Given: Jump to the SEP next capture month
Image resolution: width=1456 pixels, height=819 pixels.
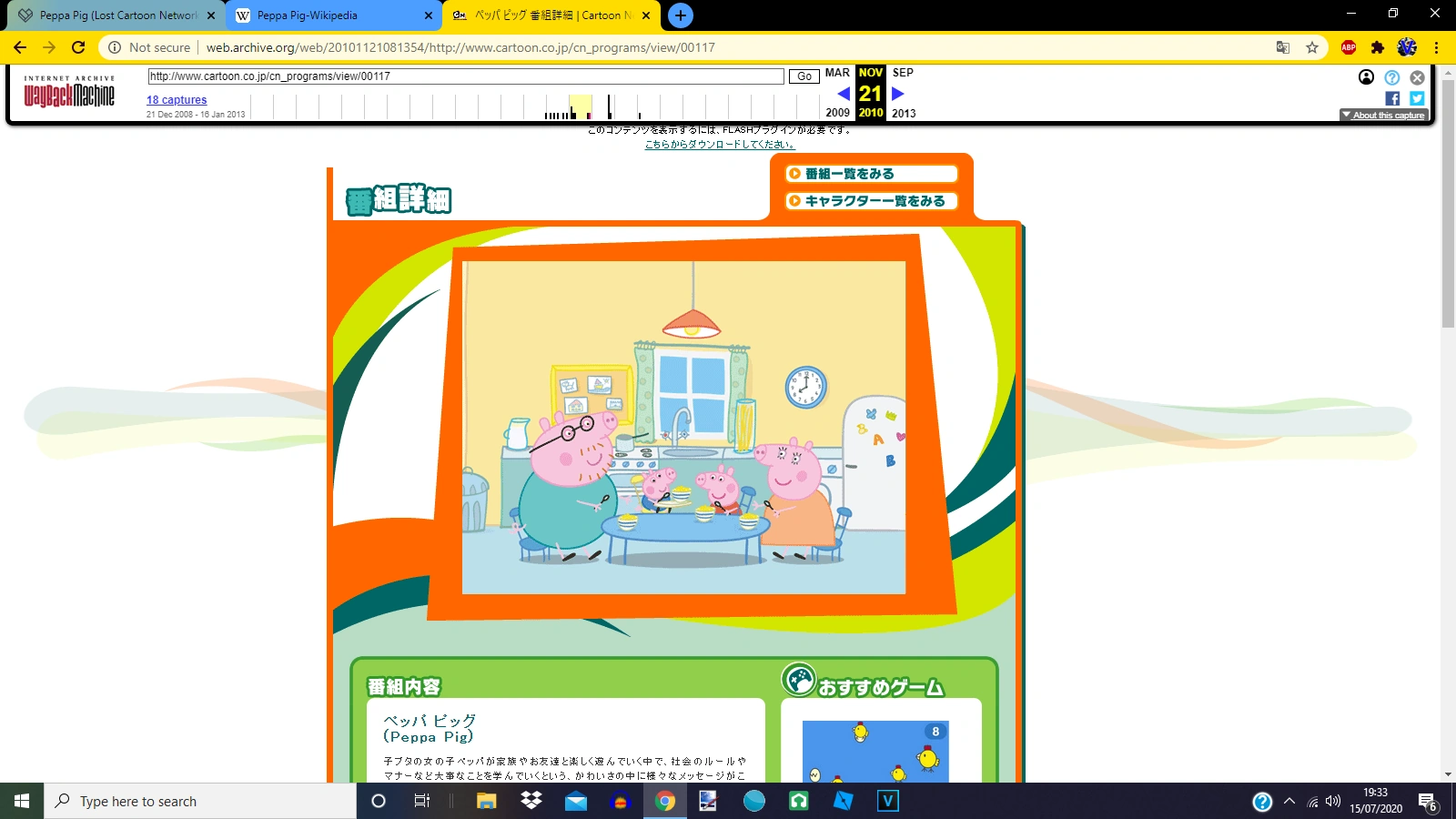Looking at the screenshot, I should point(903,73).
